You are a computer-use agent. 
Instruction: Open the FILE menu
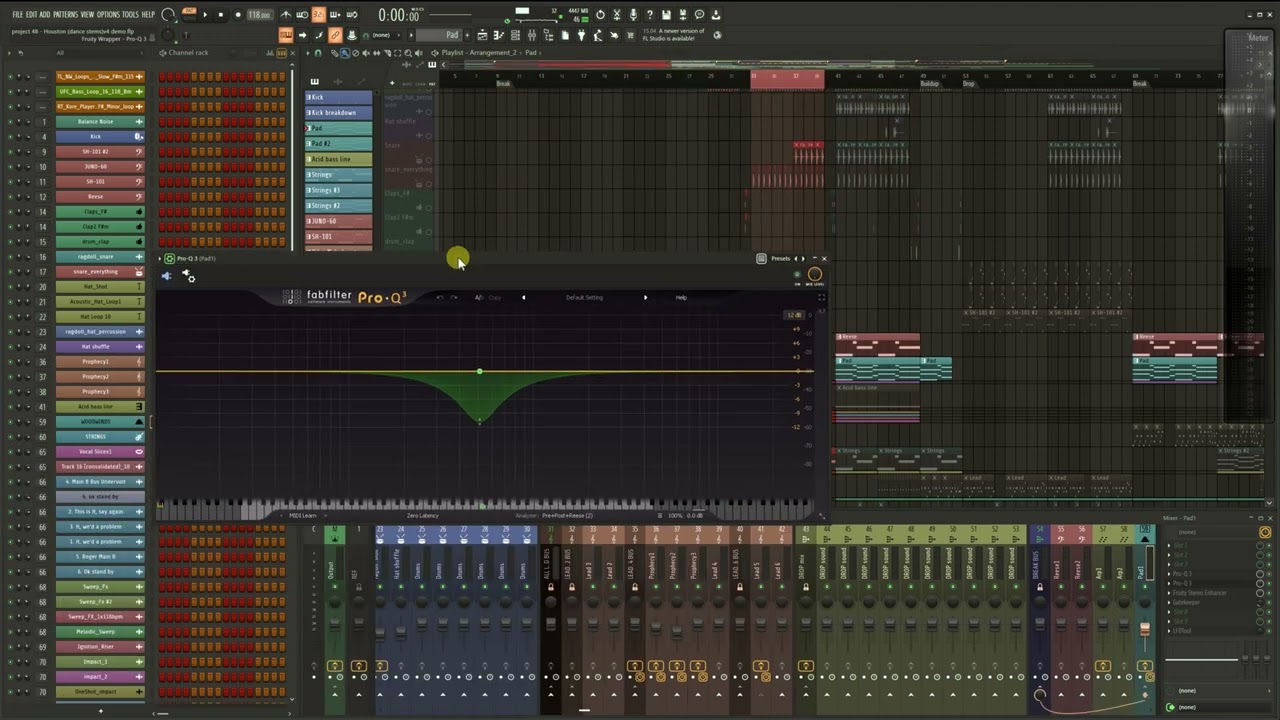[17, 15]
